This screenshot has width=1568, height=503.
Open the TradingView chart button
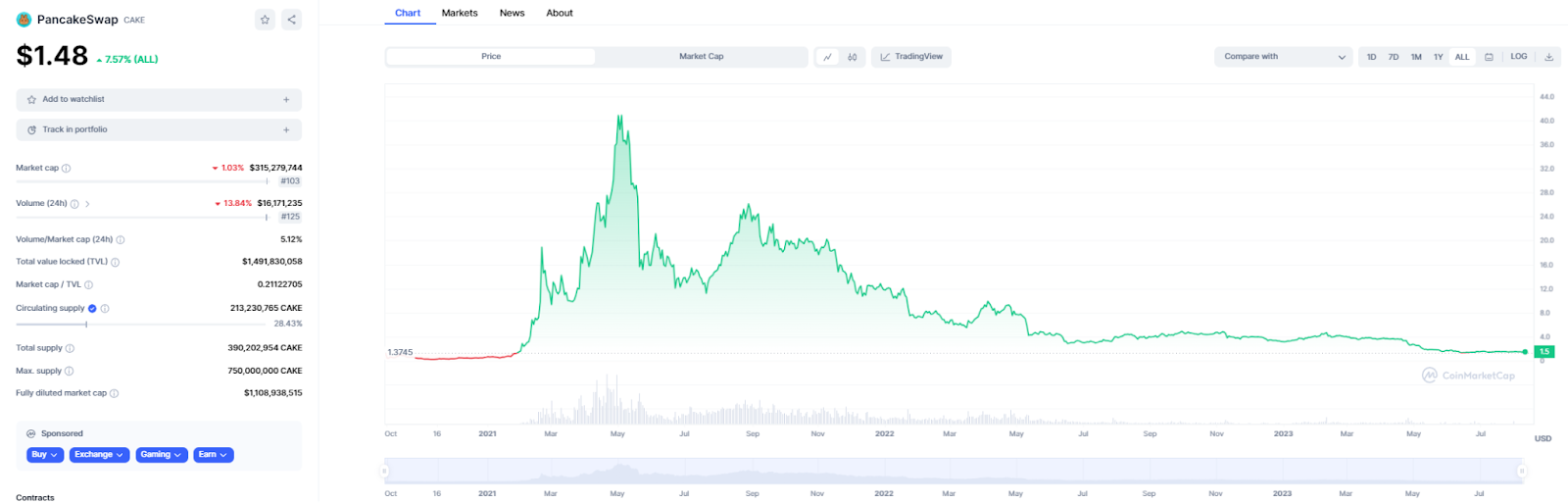point(911,57)
